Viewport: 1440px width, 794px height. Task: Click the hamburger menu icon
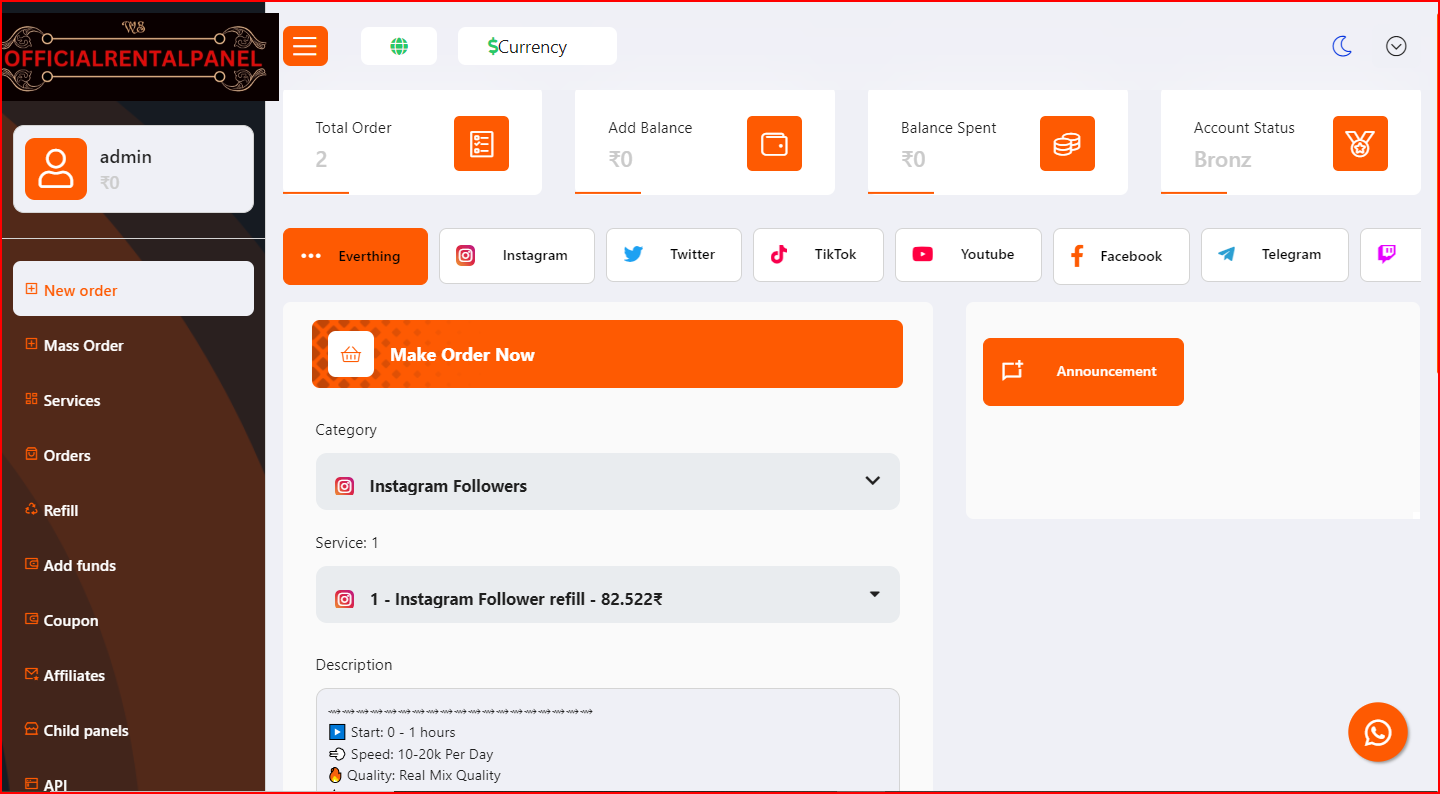[x=305, y=46]
